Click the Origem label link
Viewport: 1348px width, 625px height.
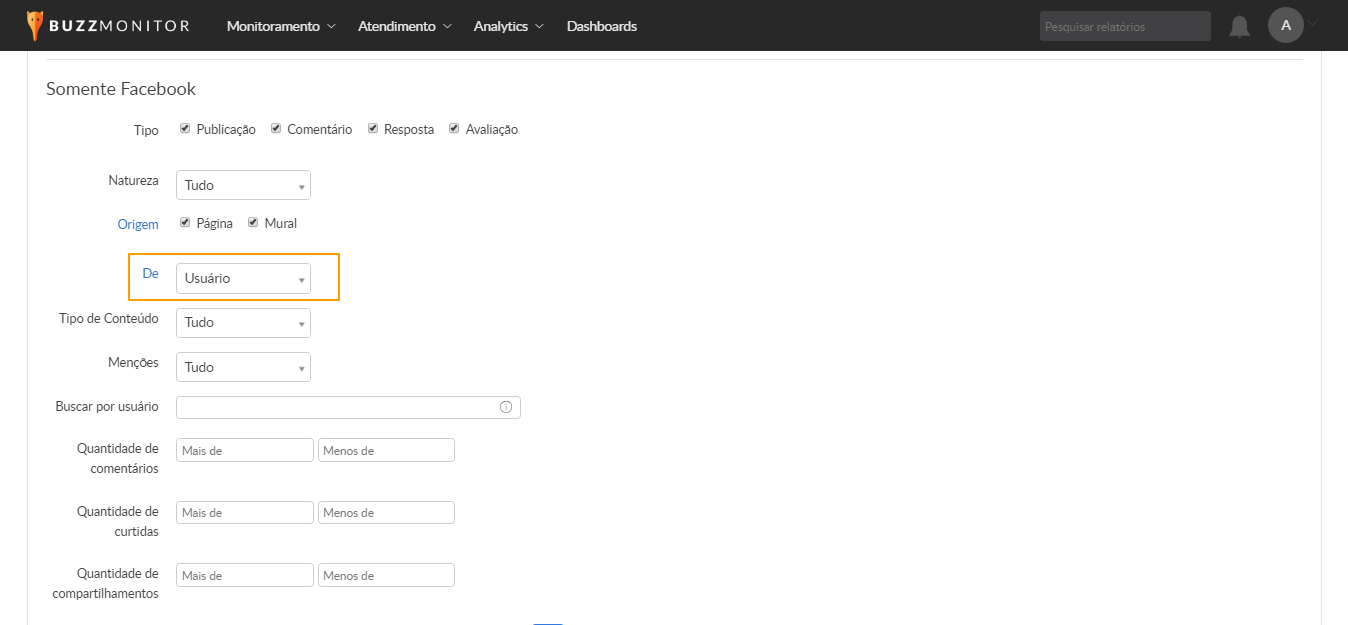click(x=138, y=224)
